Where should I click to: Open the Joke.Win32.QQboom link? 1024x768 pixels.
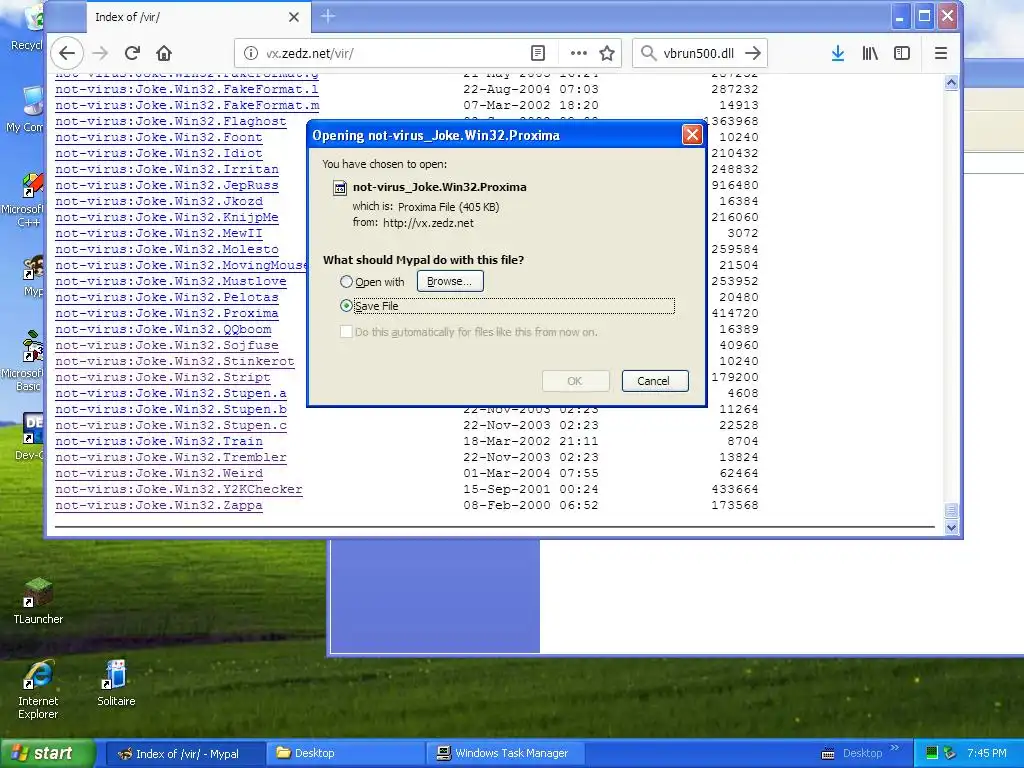point(163,329)
